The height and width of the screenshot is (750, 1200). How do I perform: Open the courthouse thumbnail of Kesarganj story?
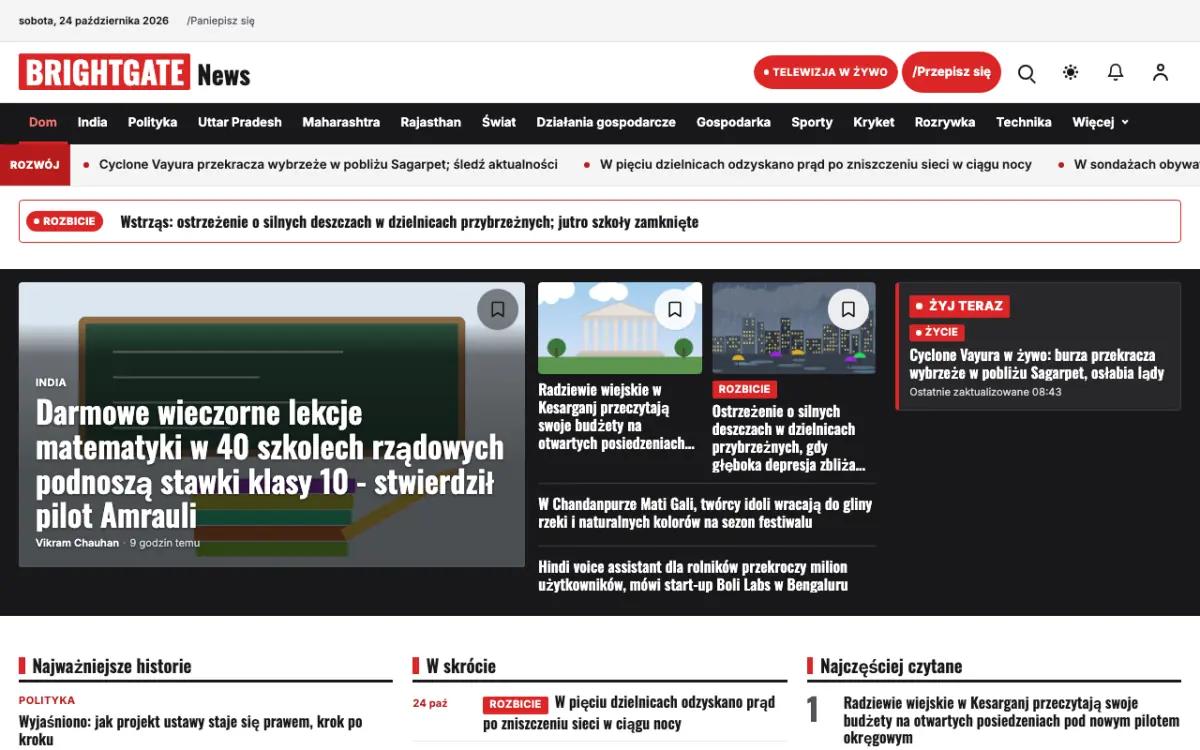pyautogui.click(x=620, y=328)
